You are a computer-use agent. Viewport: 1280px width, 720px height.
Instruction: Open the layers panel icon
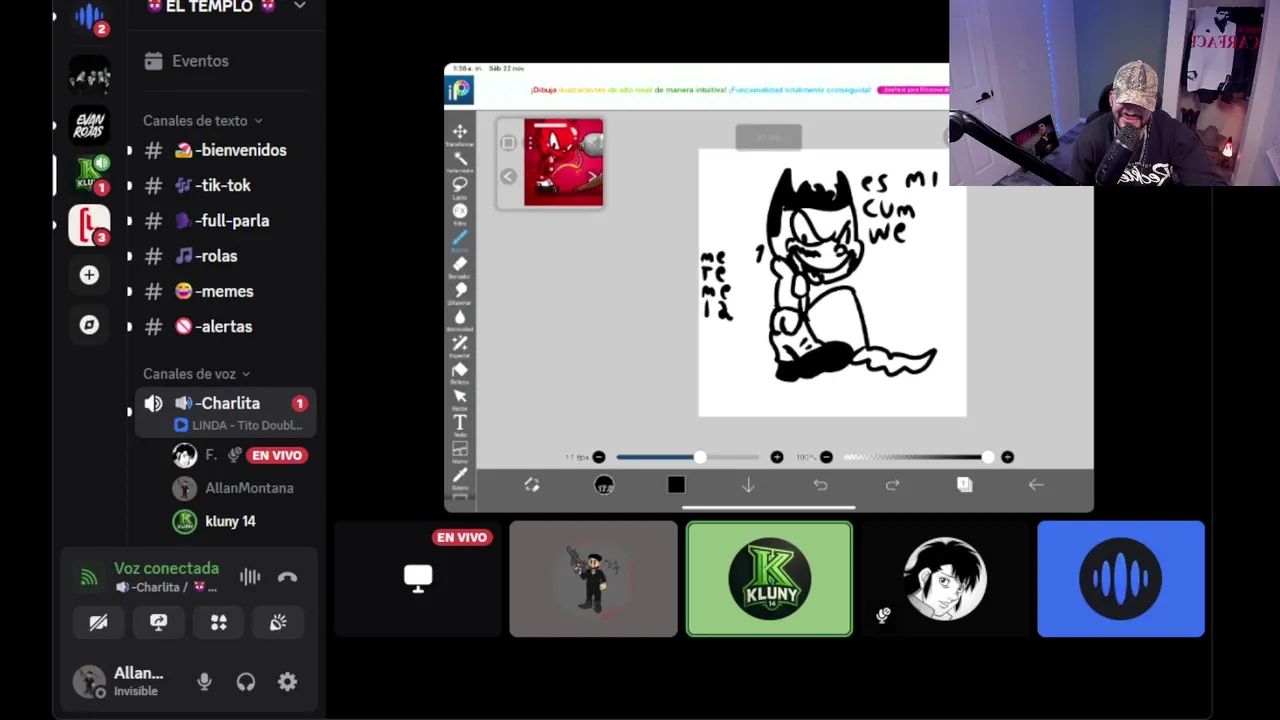click(964, 485)
